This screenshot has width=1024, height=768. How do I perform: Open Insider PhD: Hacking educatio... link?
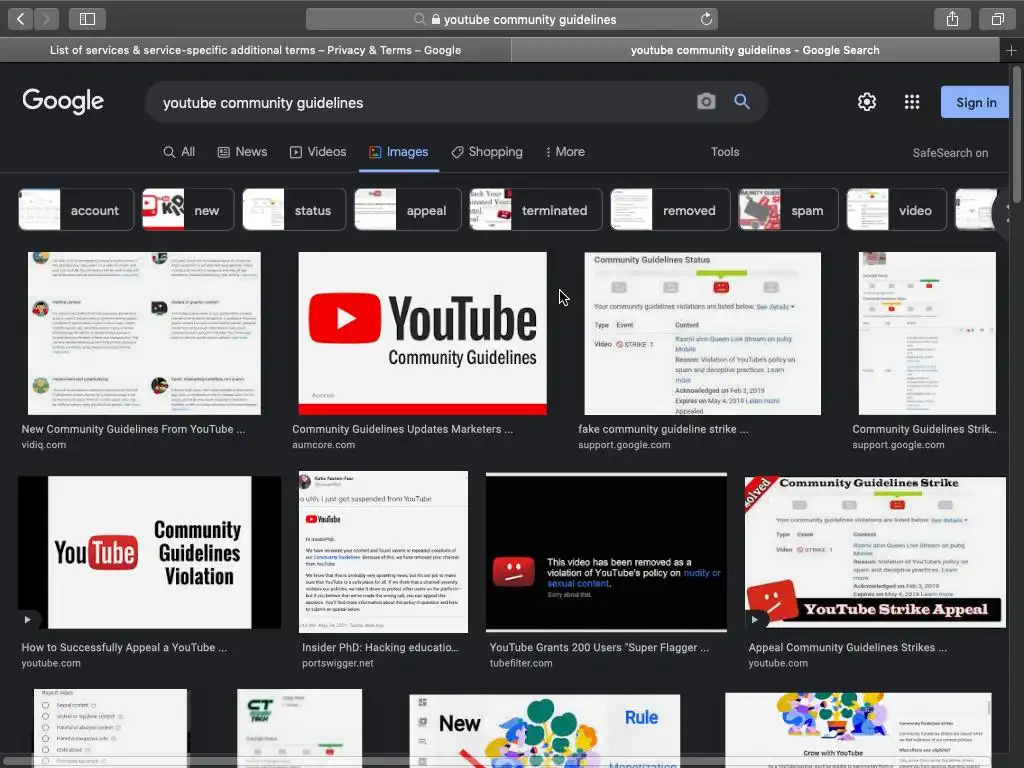tap(380, 647)
